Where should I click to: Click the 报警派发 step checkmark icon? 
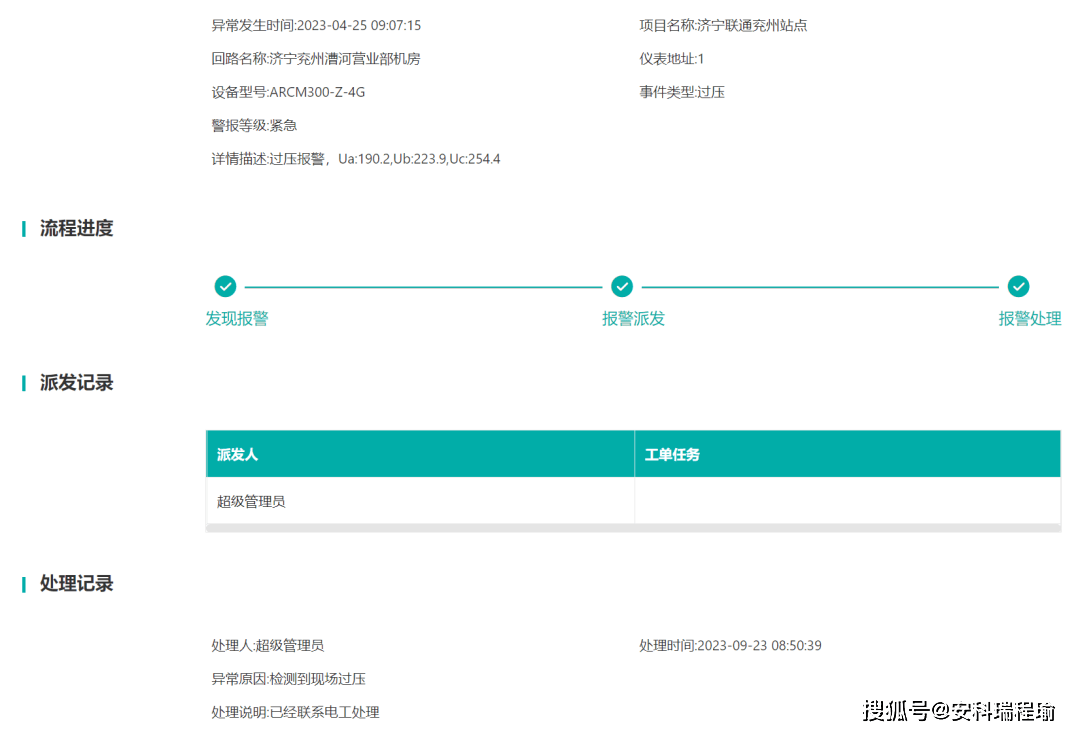622,286
